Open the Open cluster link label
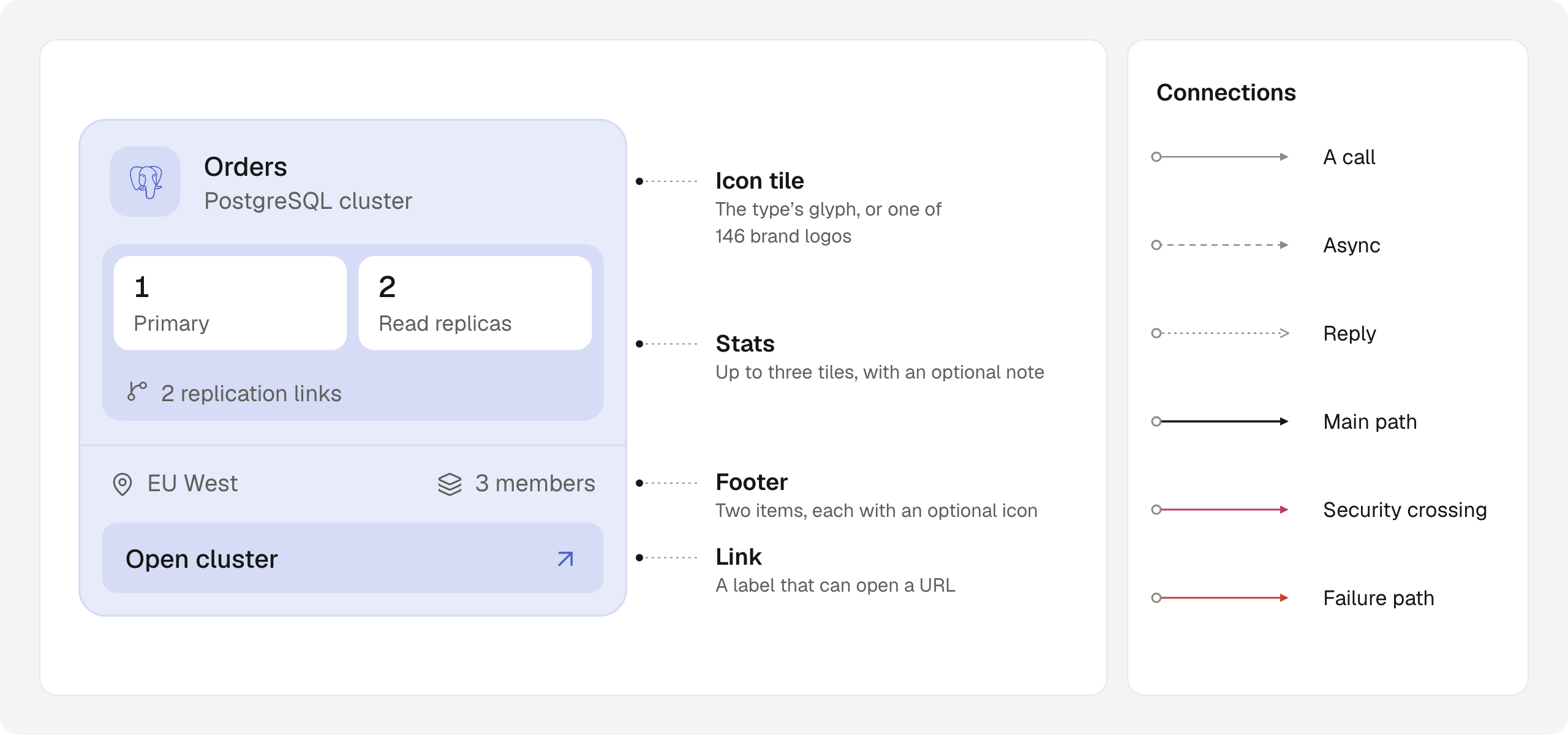 (202, 559)
